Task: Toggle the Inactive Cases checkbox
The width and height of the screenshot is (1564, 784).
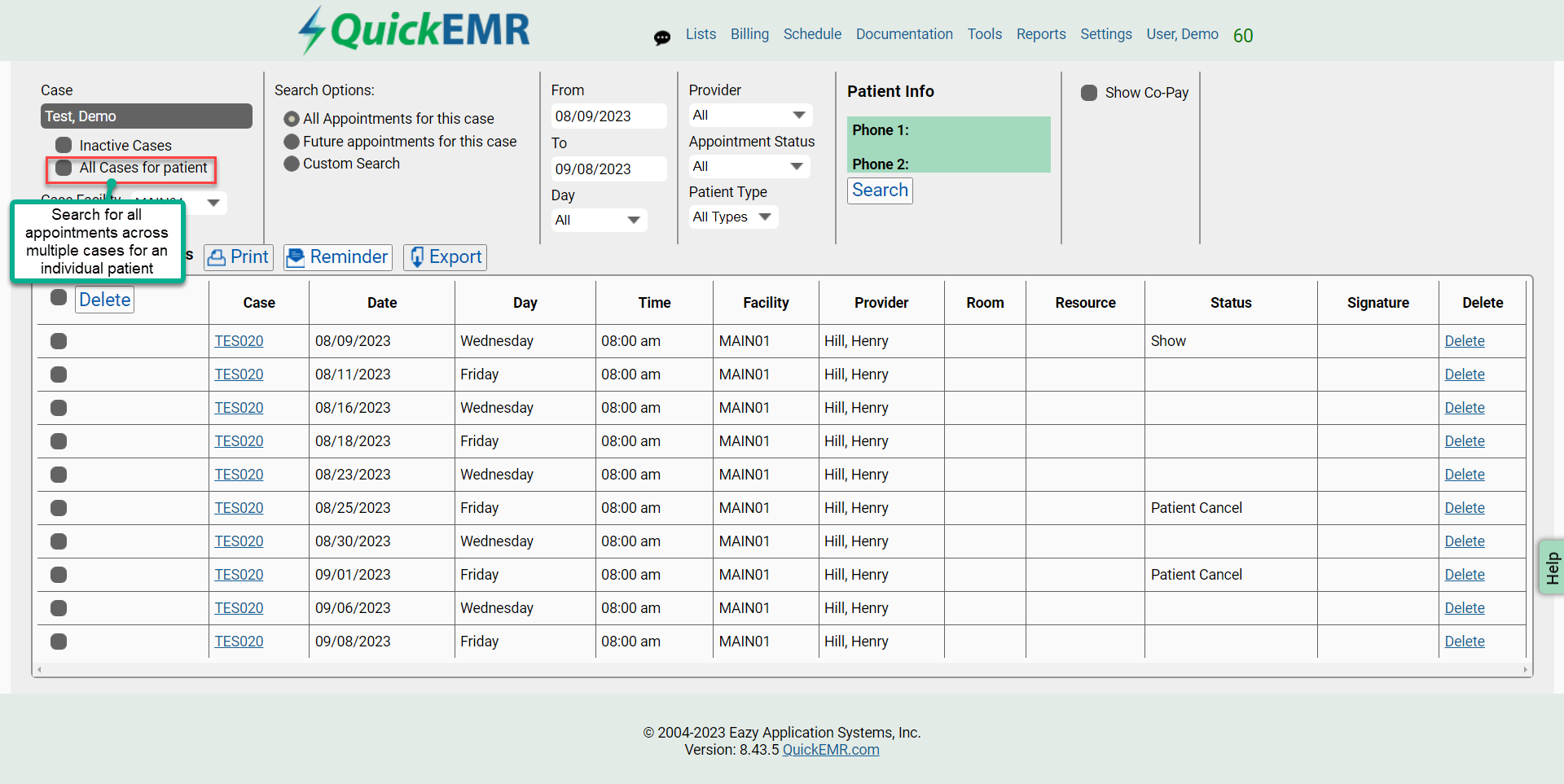Action: coord(64,145)
